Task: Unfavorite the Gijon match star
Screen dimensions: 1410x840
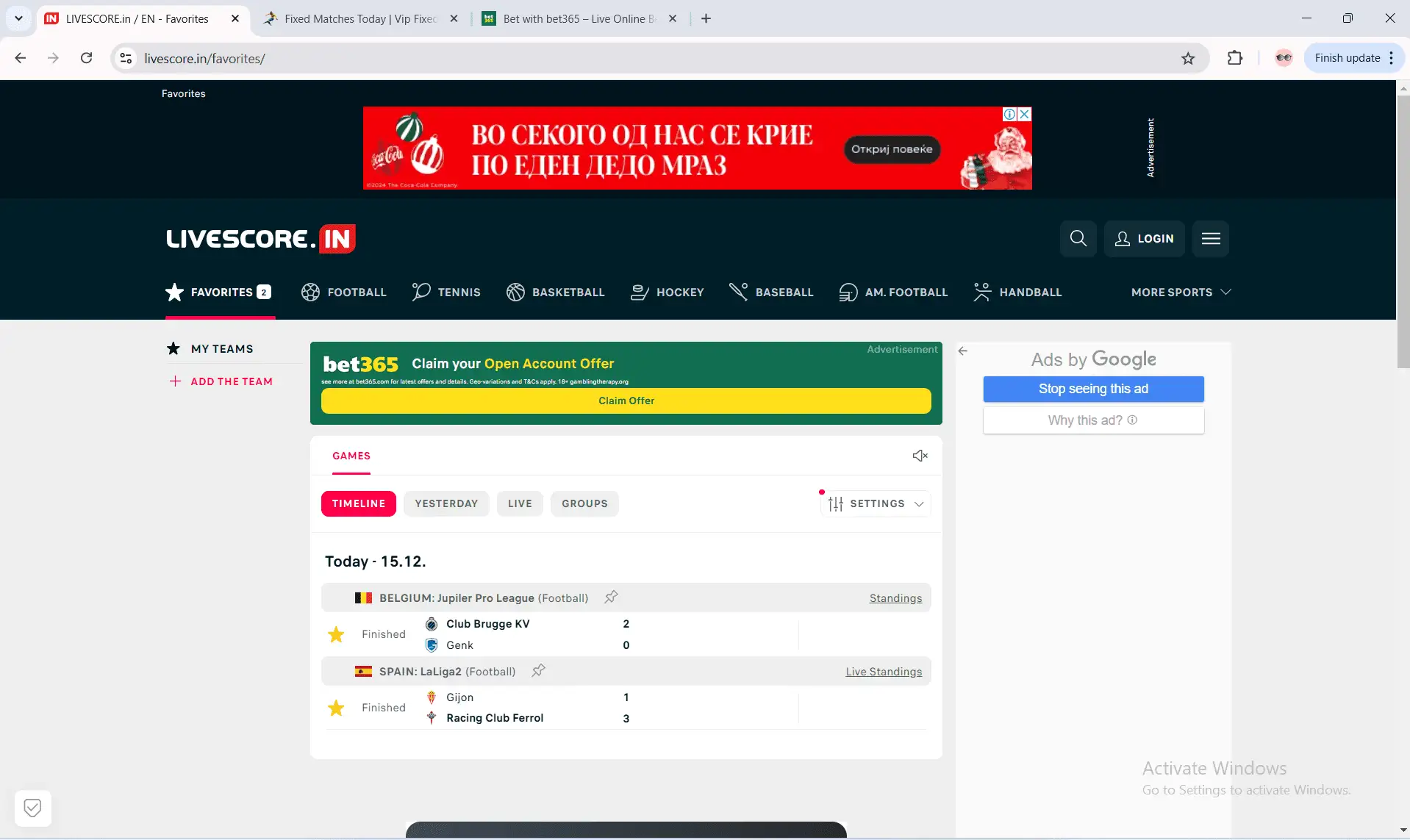Action: [336, 708]
